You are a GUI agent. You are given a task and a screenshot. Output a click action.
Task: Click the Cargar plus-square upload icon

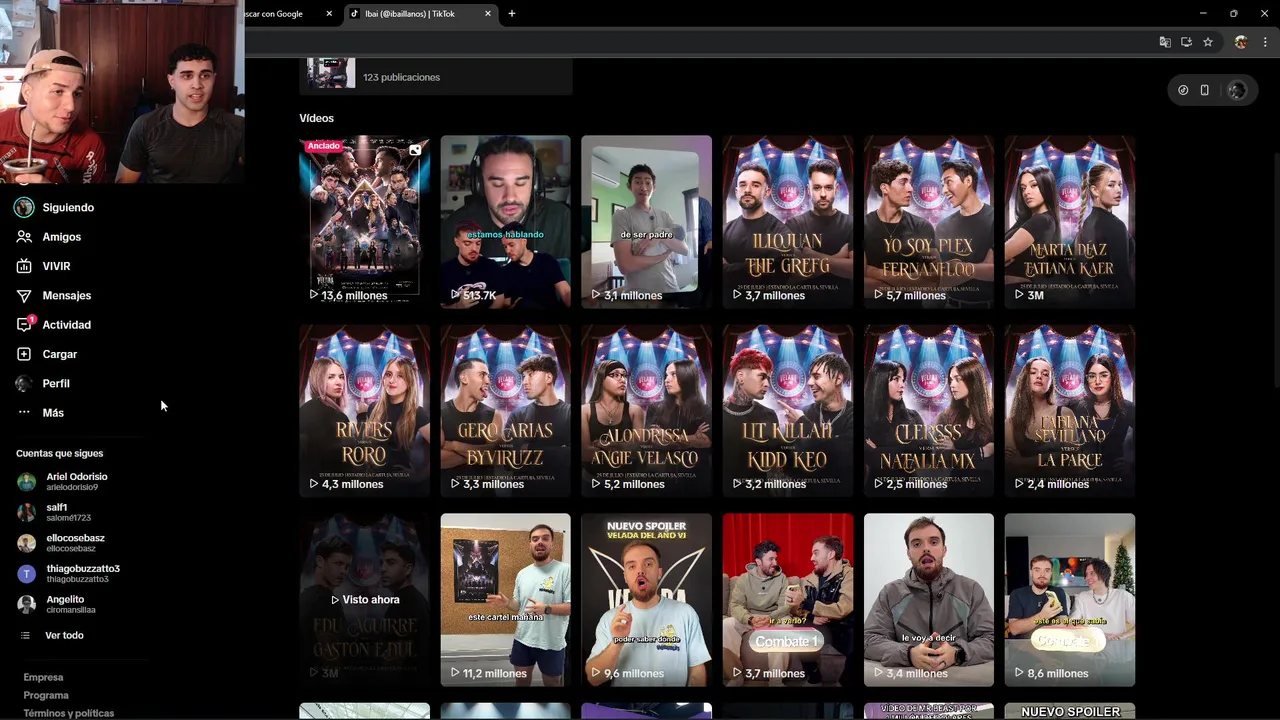tap(24, 354)
